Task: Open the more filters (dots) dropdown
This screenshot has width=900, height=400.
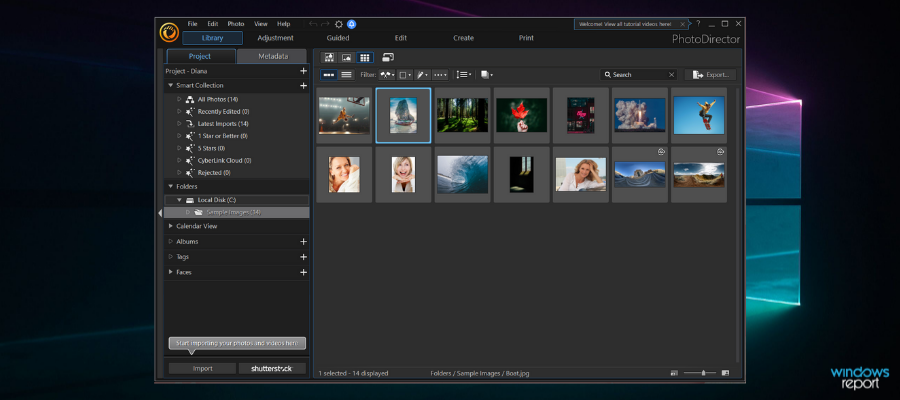Action: tap(440, 75)
